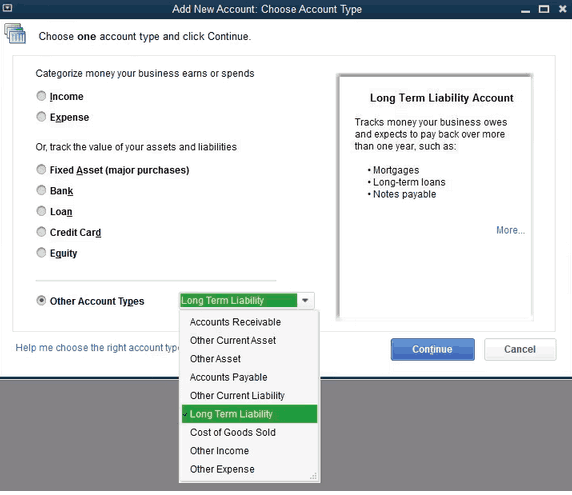Minimize the Add New Account window
Screen dimensions: 572x495
525,10
